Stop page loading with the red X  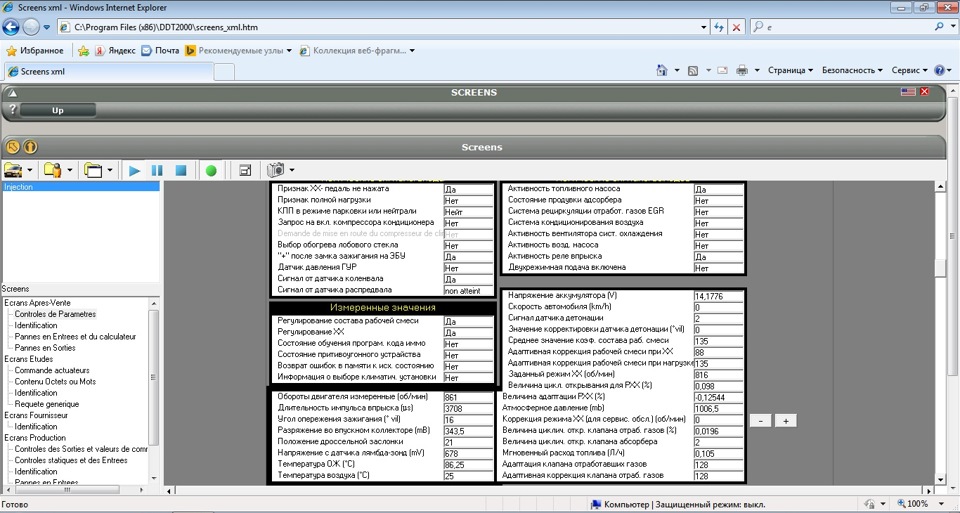coord(737,27)
